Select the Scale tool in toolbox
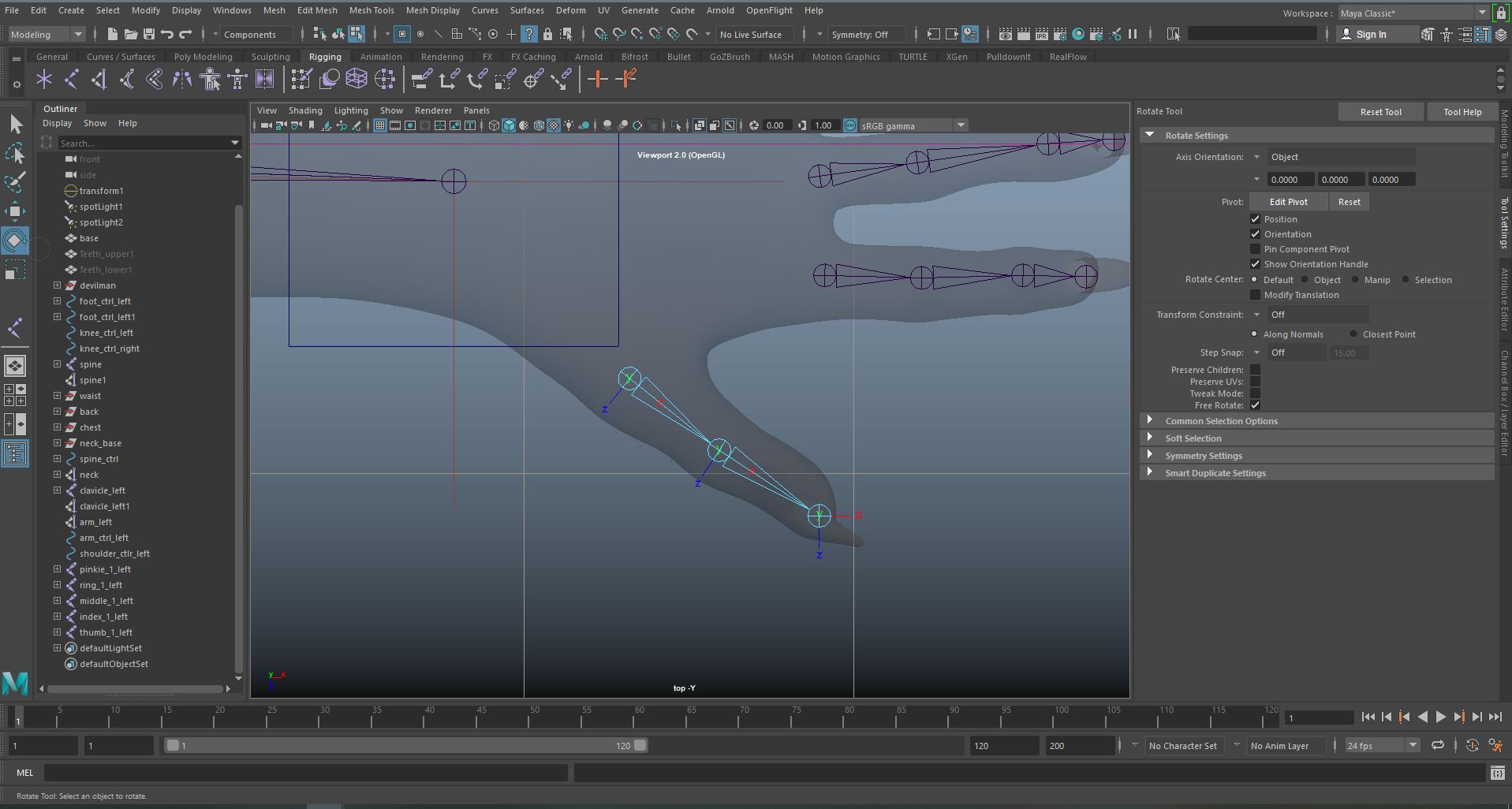1512x809 pixels. pos(15,271)
